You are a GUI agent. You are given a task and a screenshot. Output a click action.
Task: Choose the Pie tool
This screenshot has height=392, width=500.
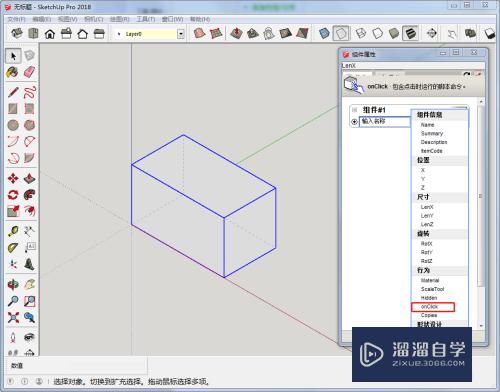click(x=29, y=158)
